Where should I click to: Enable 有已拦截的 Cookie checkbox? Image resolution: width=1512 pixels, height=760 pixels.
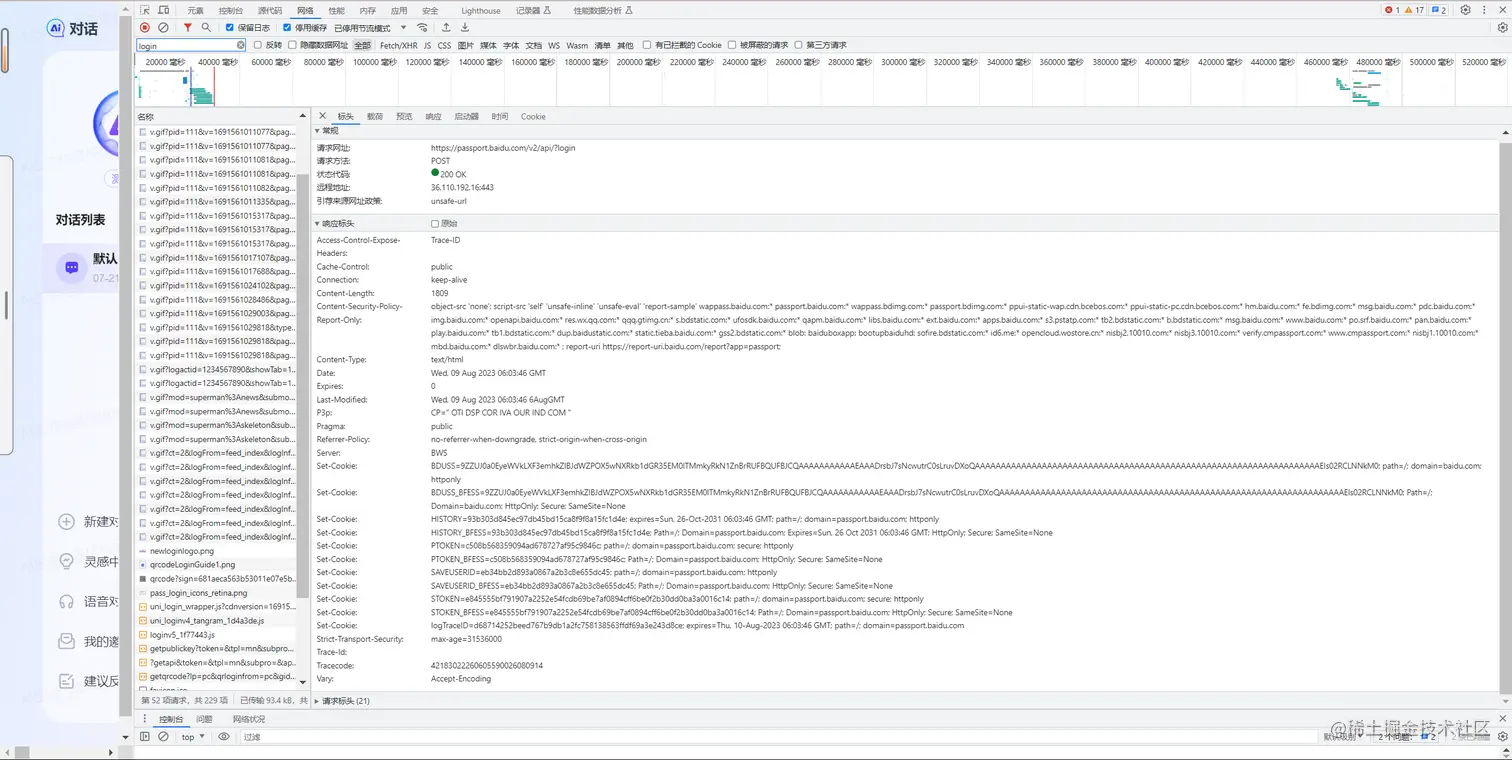(x=647, y=45)
